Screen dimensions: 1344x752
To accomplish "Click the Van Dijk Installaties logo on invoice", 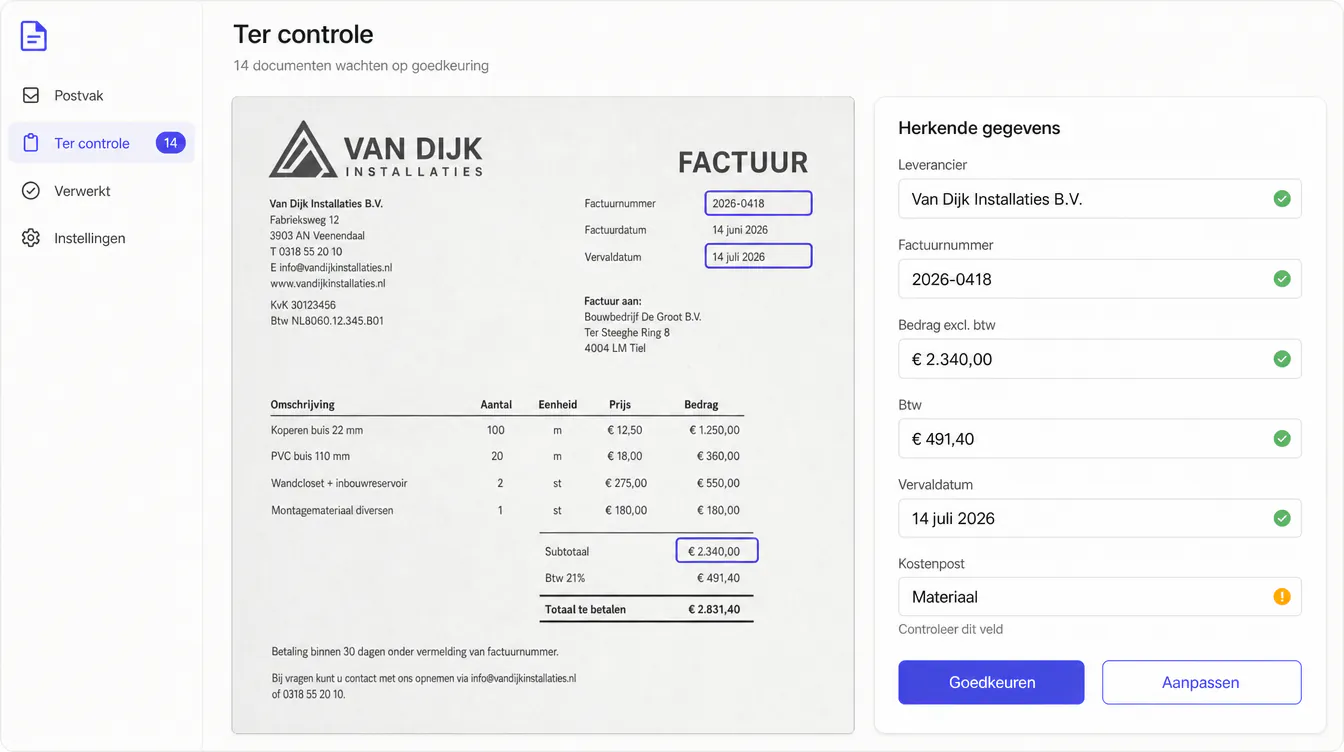I will 376,150.
